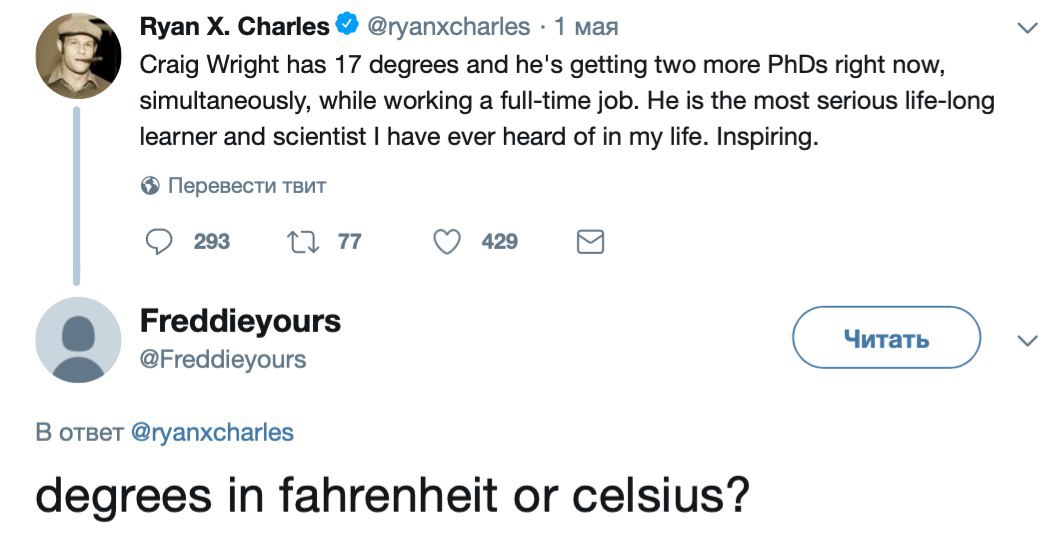Image resolution: width=1062 pixels, height=536 pixels.
Task: Open Freddieyours default avatar
Action: (x=78, y=340)
